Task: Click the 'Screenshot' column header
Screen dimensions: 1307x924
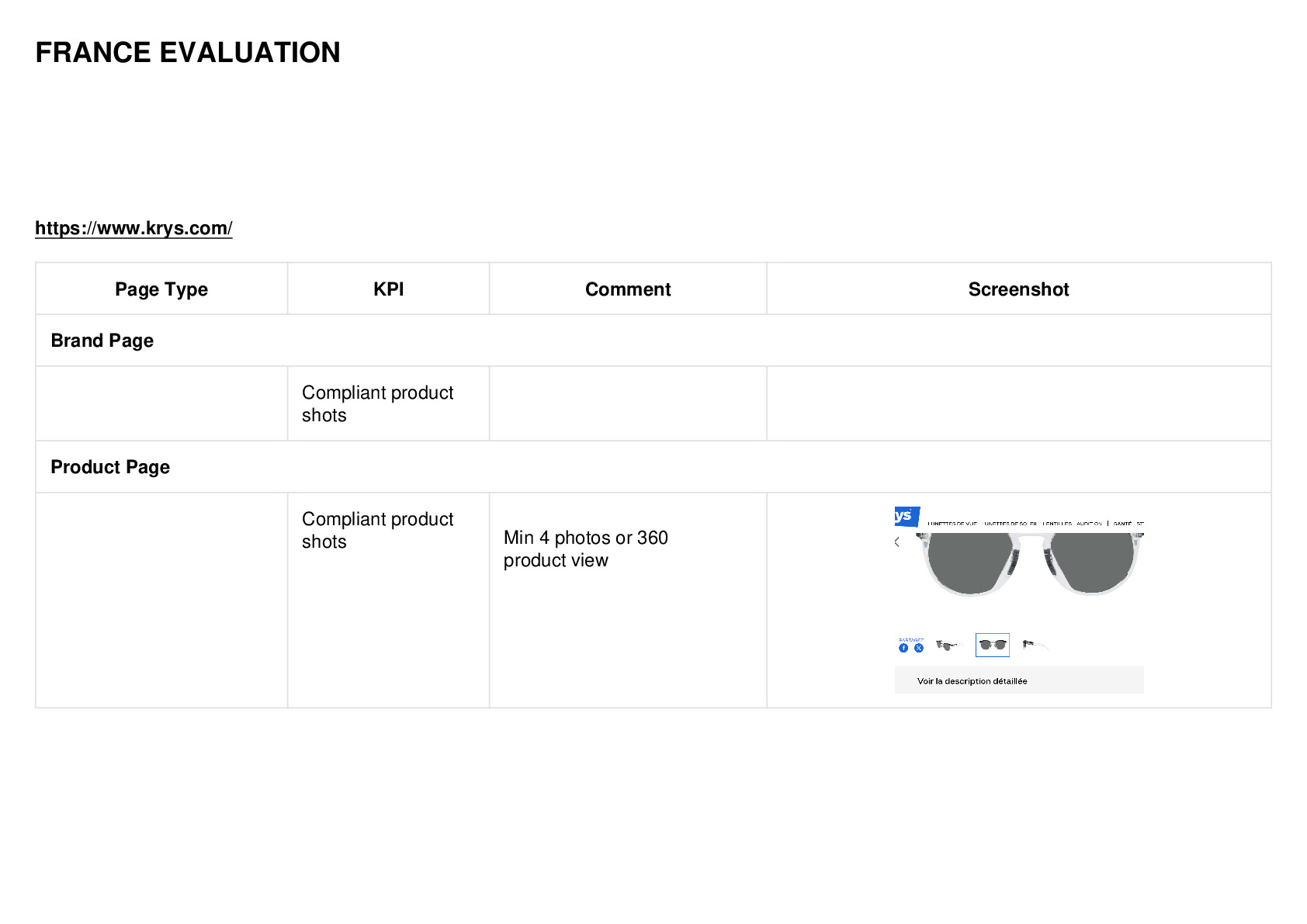Action: point(1019,289)
